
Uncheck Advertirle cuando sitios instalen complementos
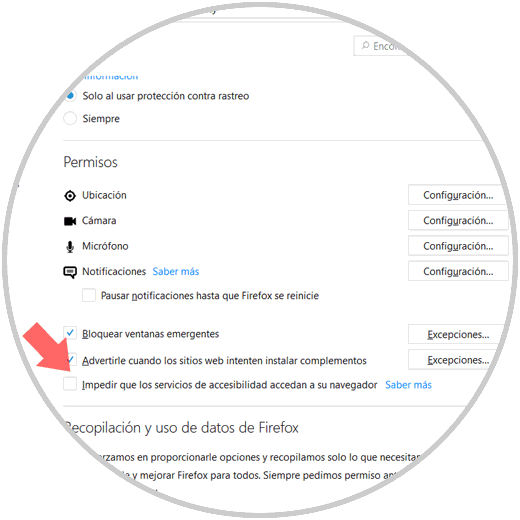(71, 359)
